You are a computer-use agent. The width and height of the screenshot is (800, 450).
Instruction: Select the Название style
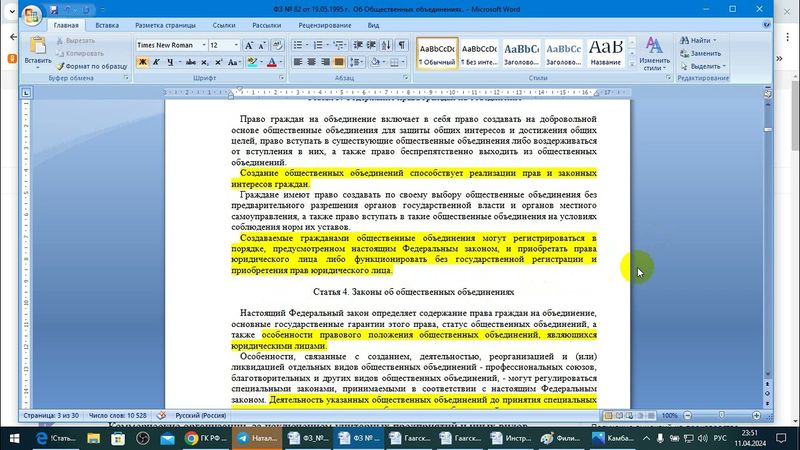606,53
